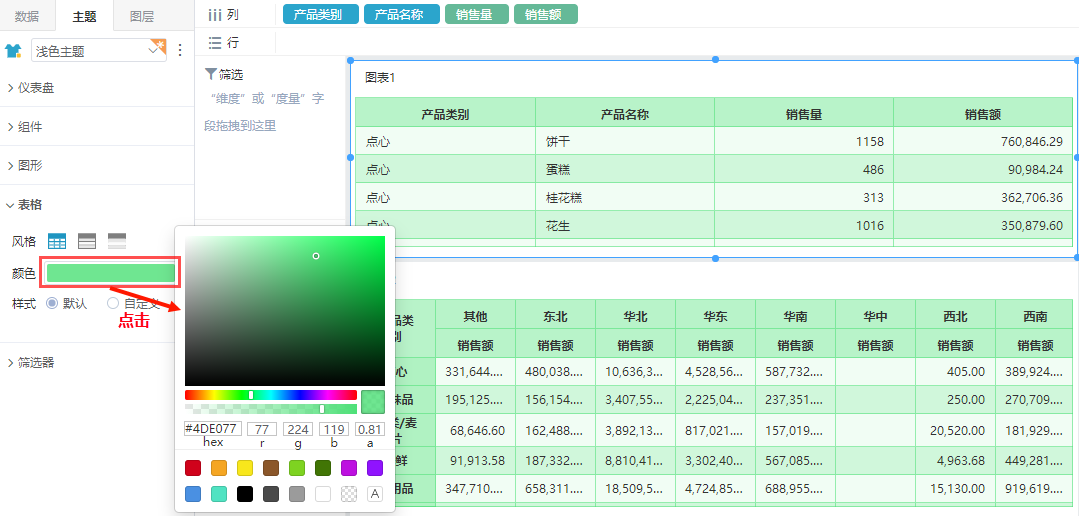Click the 产品类别 column field pill
This screenshot has width=1079, height=516.
click(321, 14)
